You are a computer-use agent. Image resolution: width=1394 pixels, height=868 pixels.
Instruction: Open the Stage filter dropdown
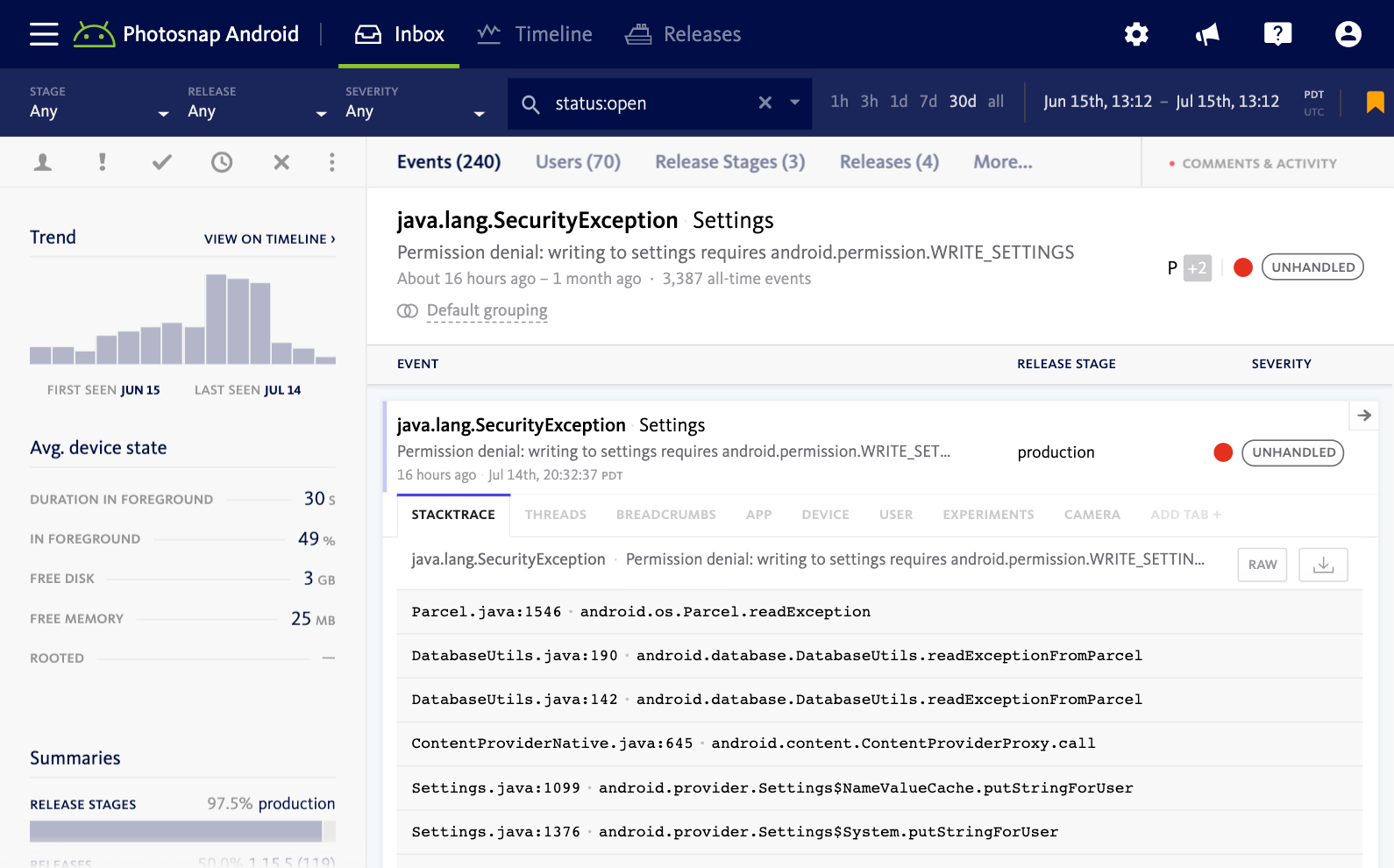click(99, 103)
